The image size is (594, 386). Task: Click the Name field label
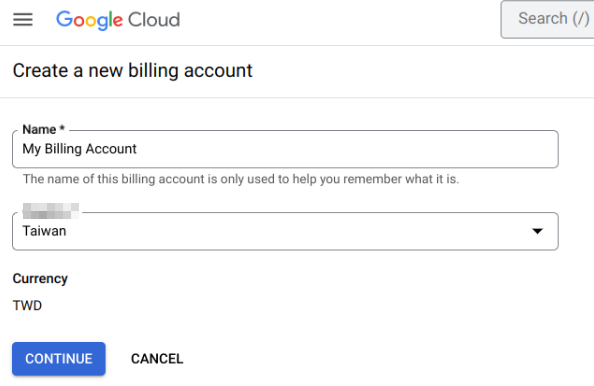[x=39, y=130]
